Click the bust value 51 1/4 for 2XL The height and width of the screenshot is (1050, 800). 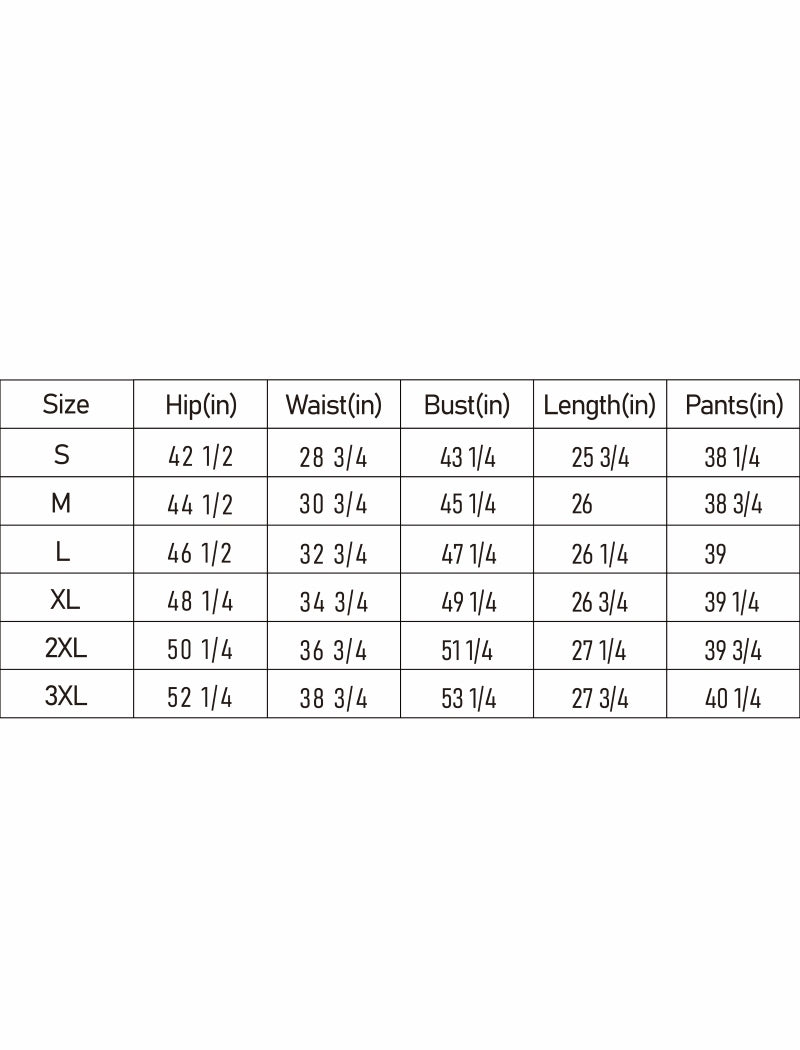pyautogui.click(x=467, y=651)
